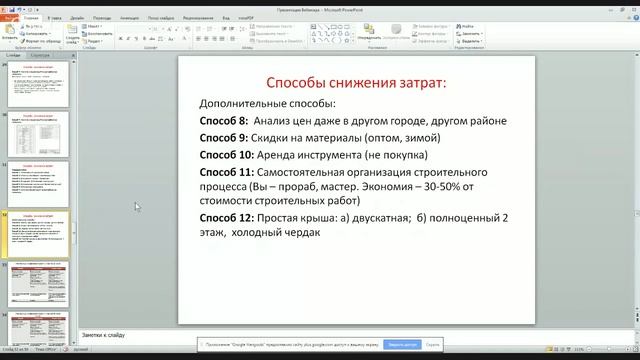Open the Design (Дизайн) ribbon tab
This screenshot has height=360, width=640.
[77, 18]
